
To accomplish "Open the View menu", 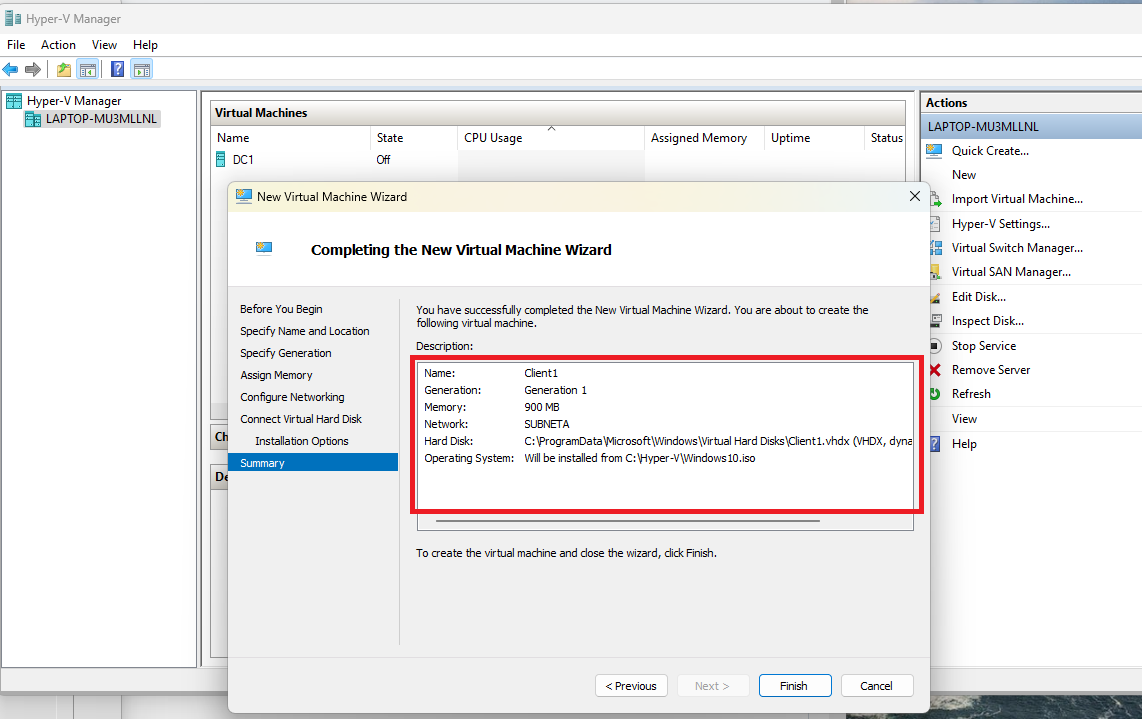I will [104, 44].
